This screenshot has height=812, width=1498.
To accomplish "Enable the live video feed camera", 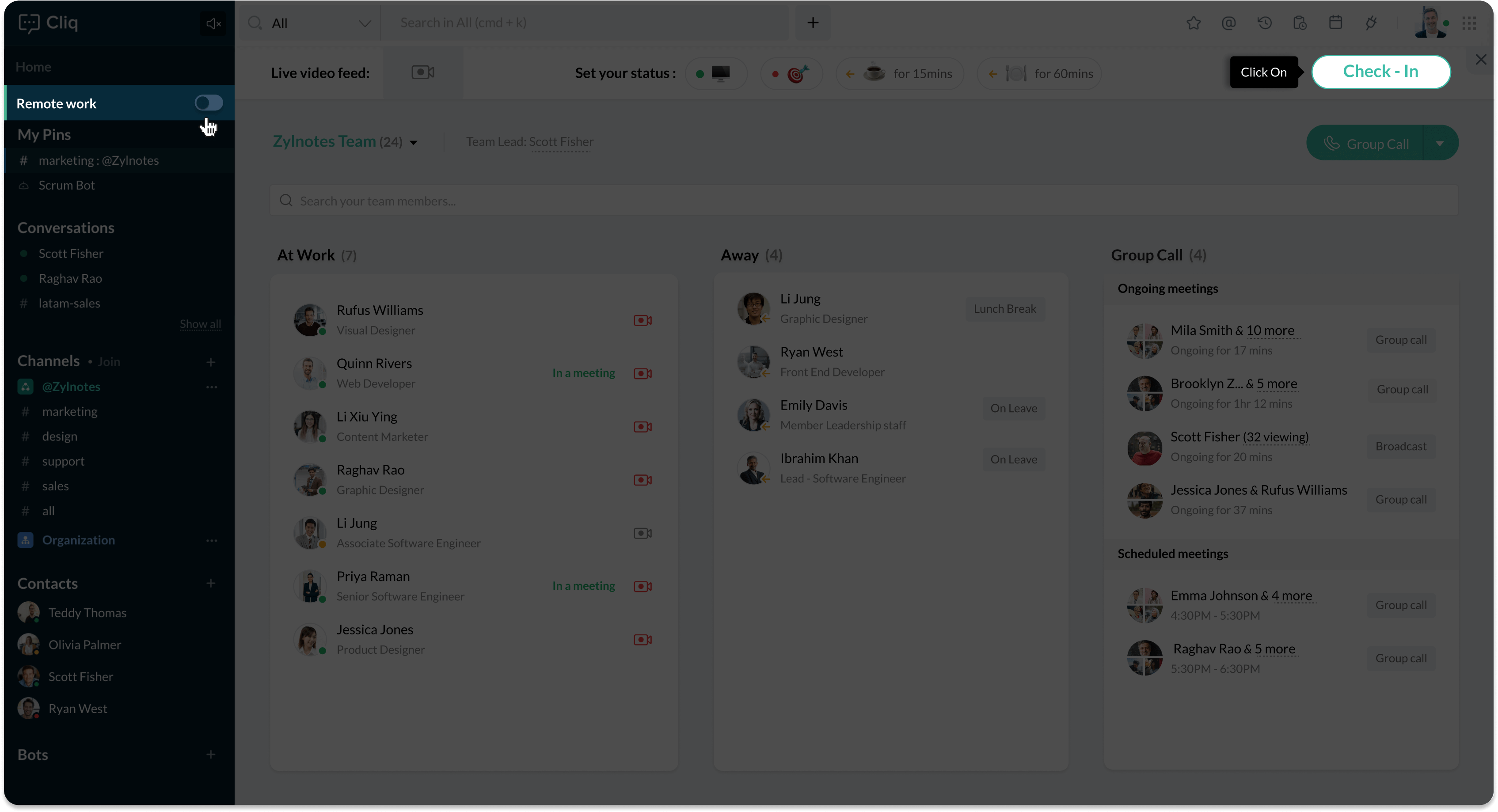I will [423, 72].
